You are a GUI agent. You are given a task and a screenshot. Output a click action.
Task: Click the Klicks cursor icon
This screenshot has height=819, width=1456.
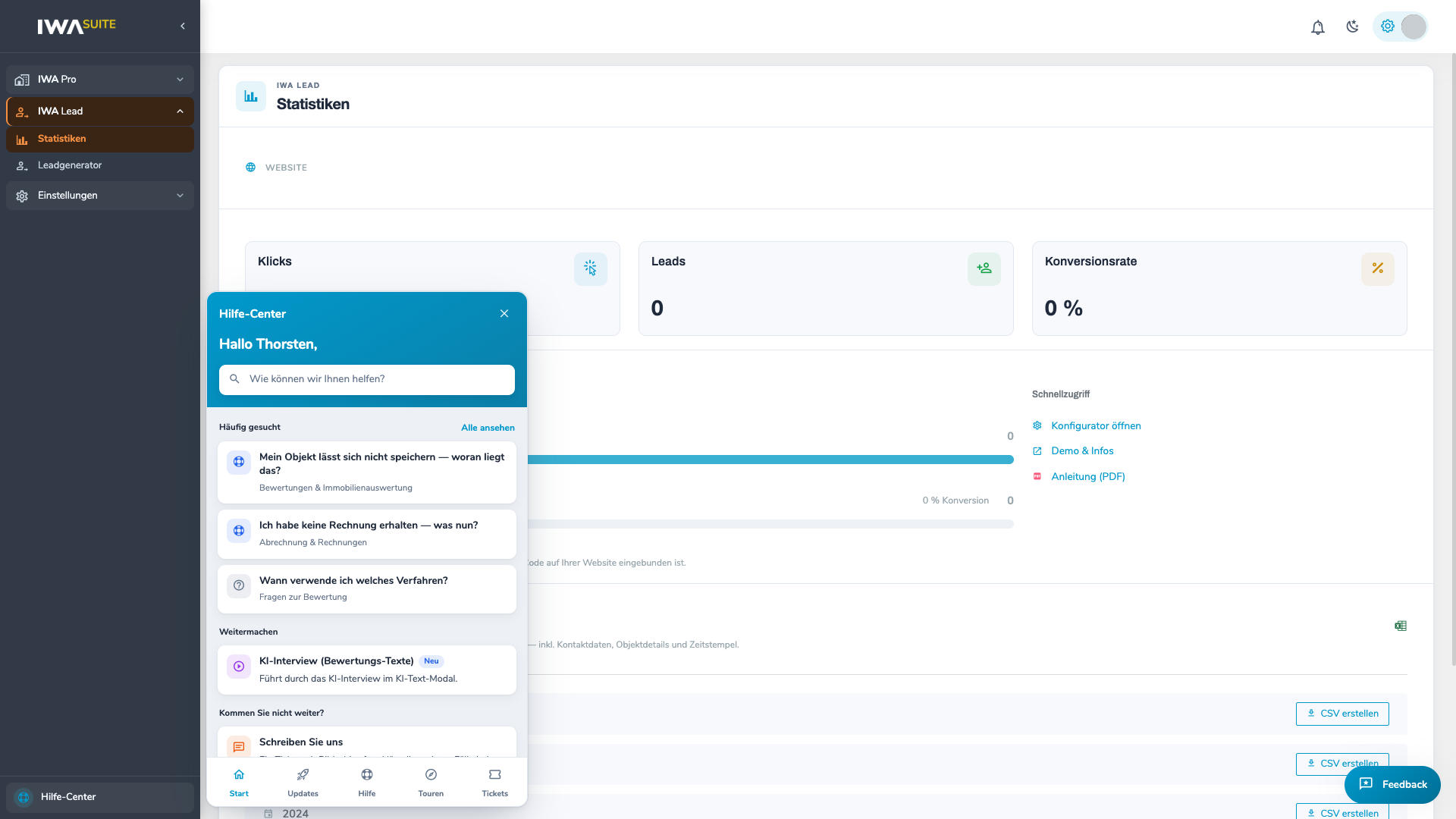[x=591, y=268]
